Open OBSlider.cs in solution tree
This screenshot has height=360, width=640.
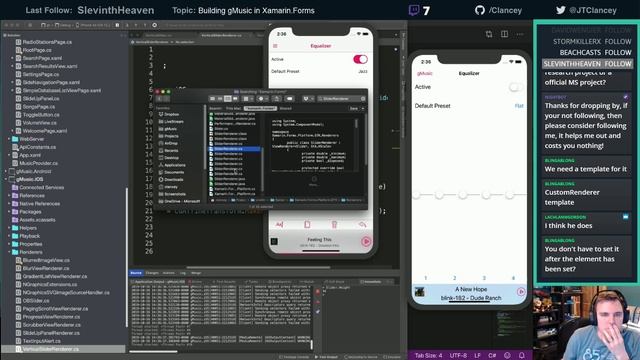pyautogui.click(x=36, y=300)
